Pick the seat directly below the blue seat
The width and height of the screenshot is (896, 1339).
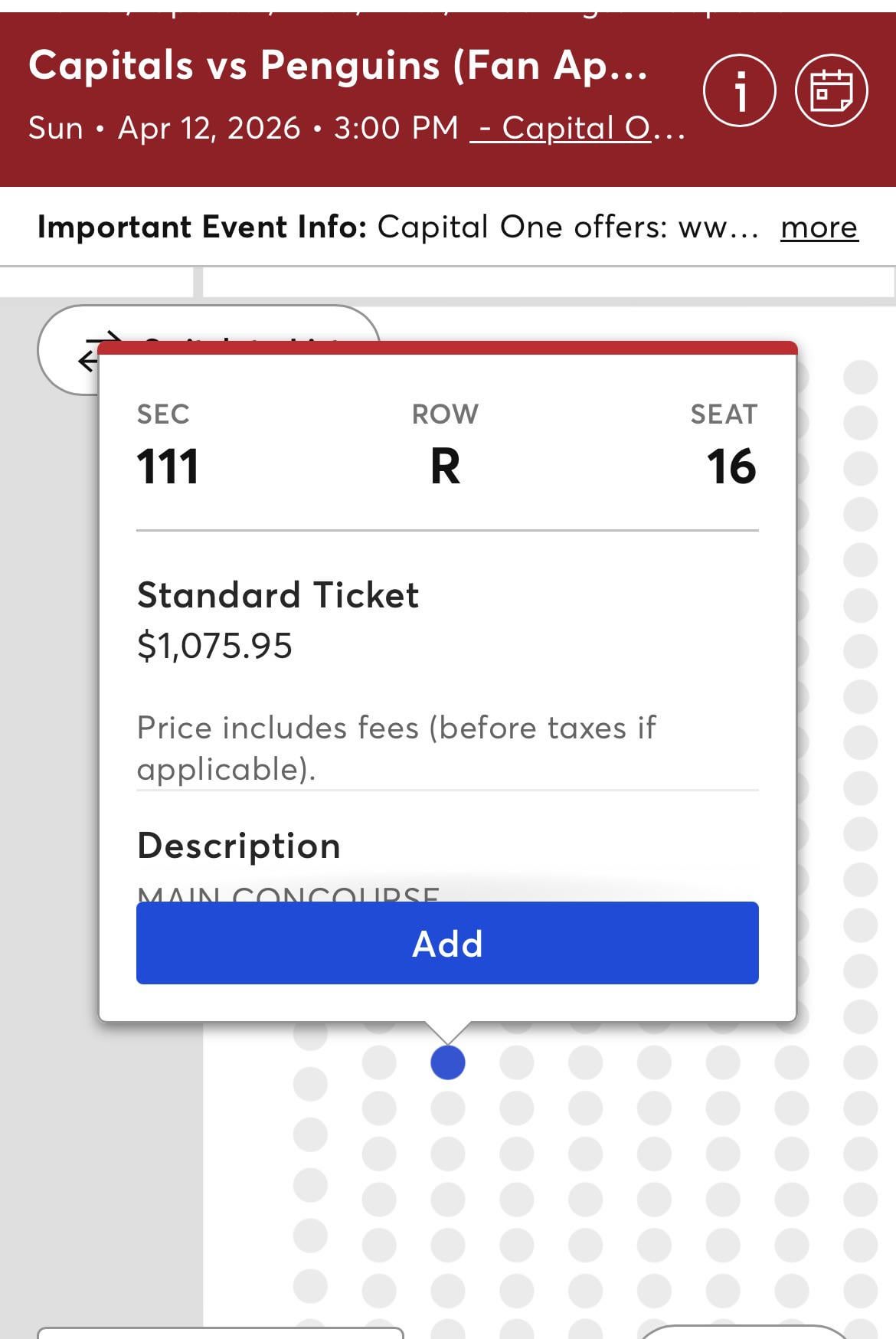(448, 1108)
